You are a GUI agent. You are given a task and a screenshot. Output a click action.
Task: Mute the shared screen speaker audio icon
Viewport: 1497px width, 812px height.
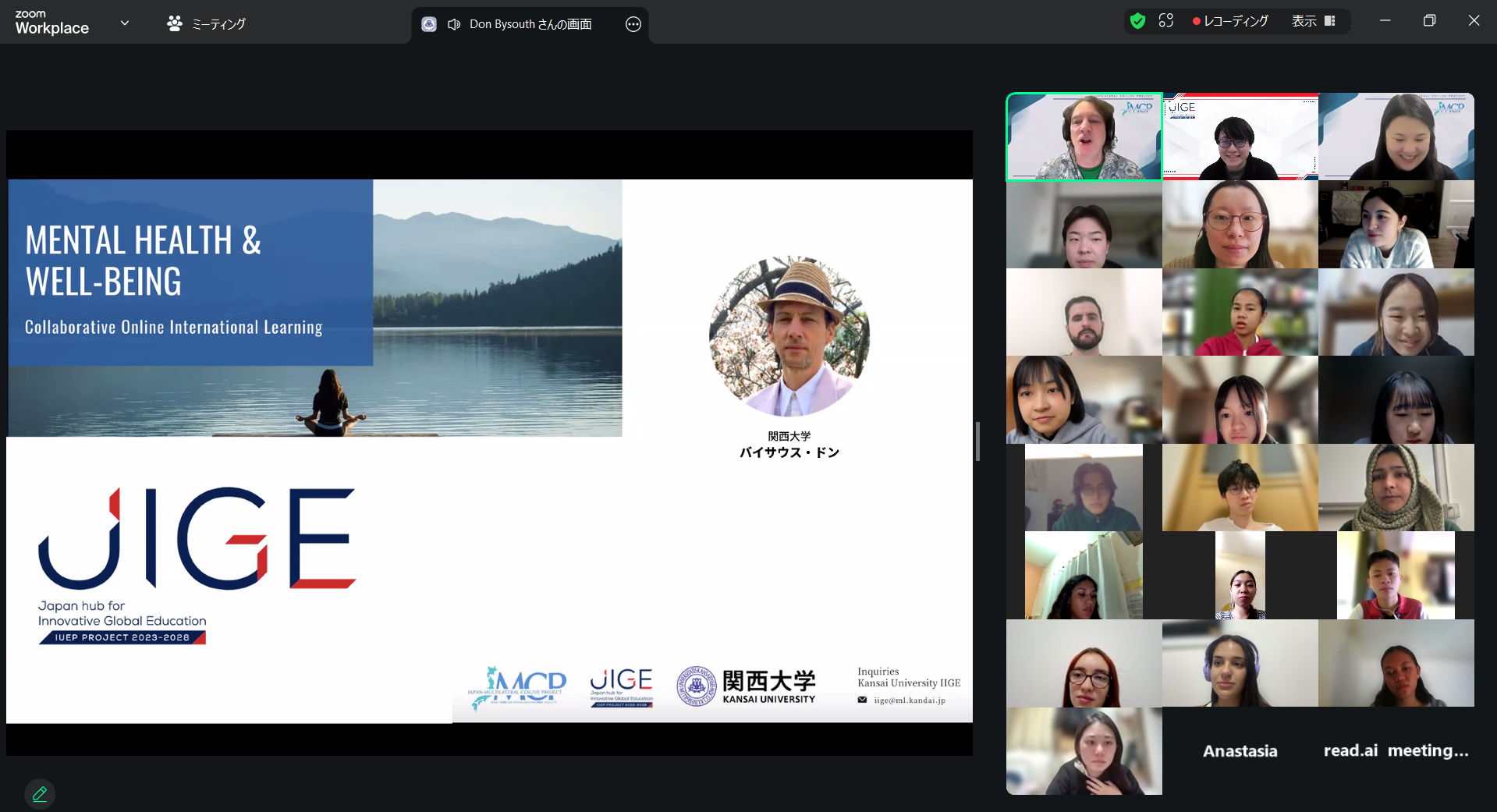tap(454, 24)
